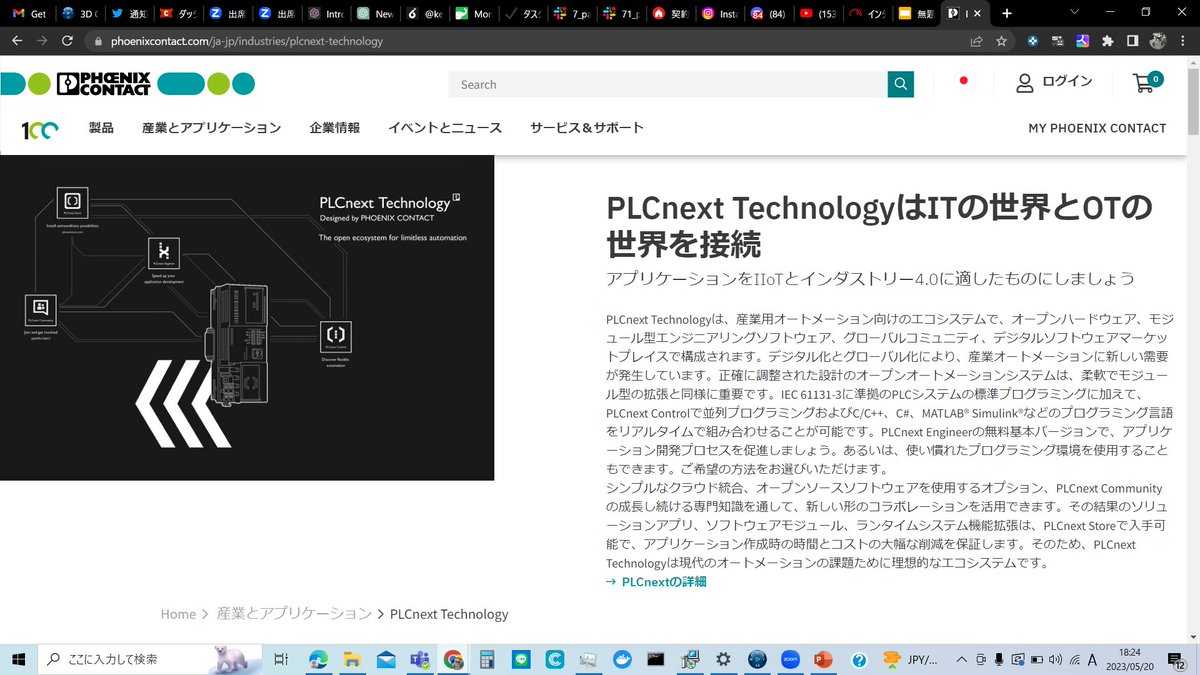Open MY PHOENIX CONTACT

[1097, 128]
